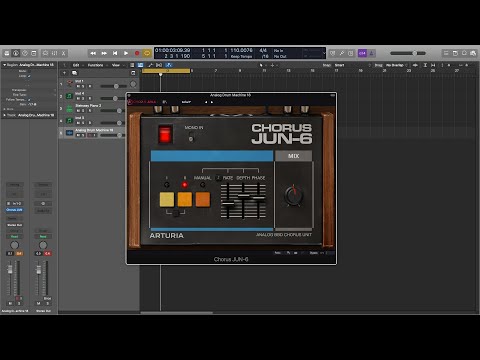Toggle the purple Count-in button
The image size is (480, 360).
pos(362,53)
